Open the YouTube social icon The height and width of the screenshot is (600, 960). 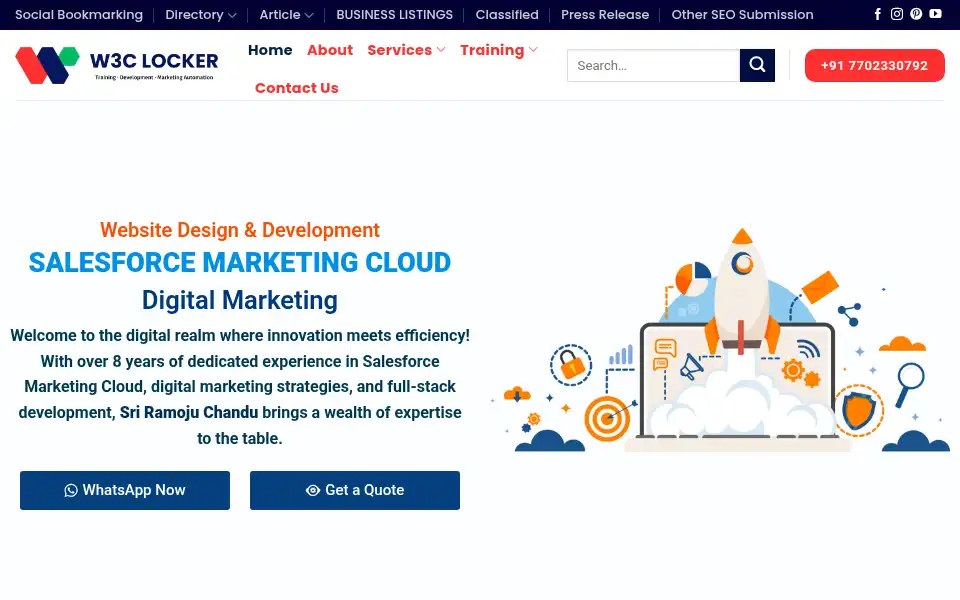click(935, 13)
